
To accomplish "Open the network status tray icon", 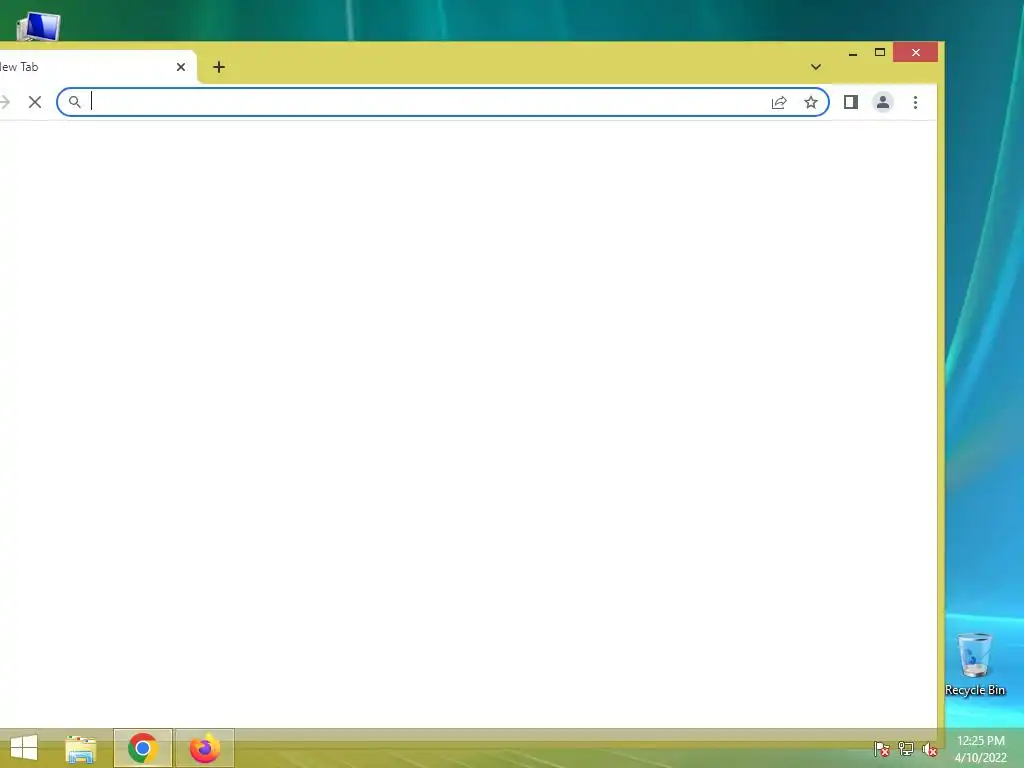I will click(906, 749).
